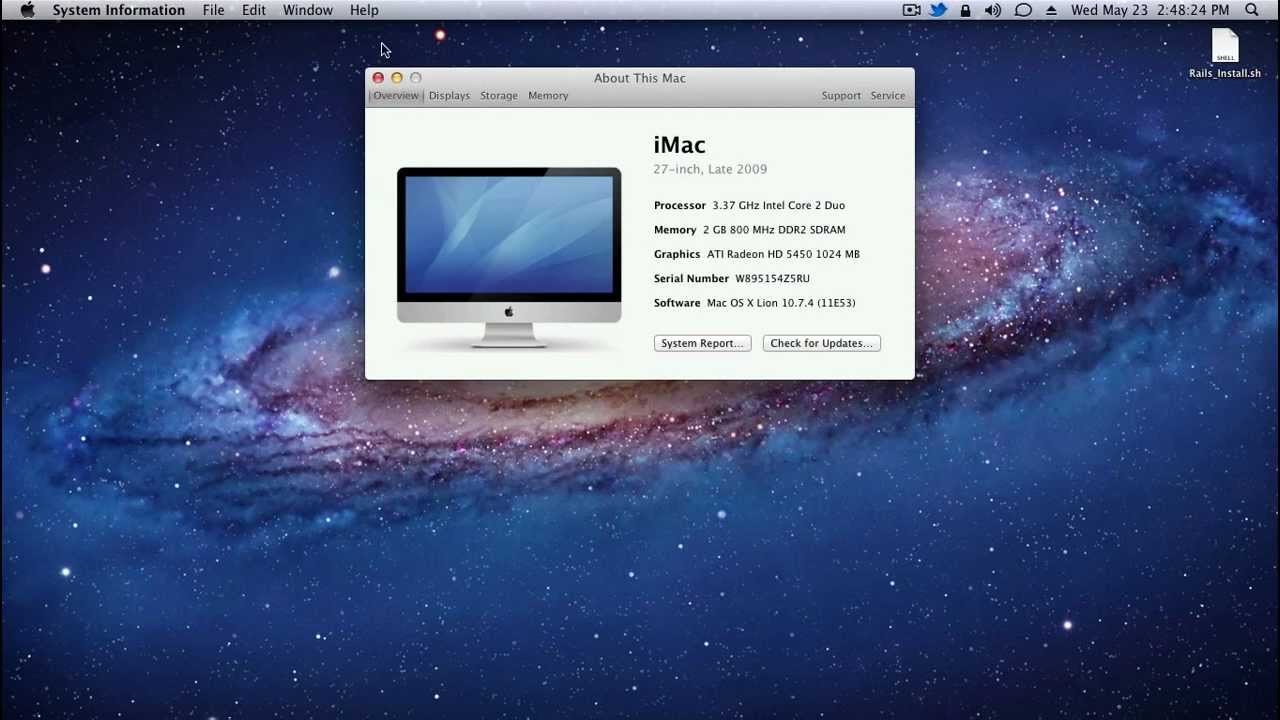Click the processor value '3.37 GHz Intel Core 2 Duo'
Screen dimensions: 1280x720
[778, 206]
